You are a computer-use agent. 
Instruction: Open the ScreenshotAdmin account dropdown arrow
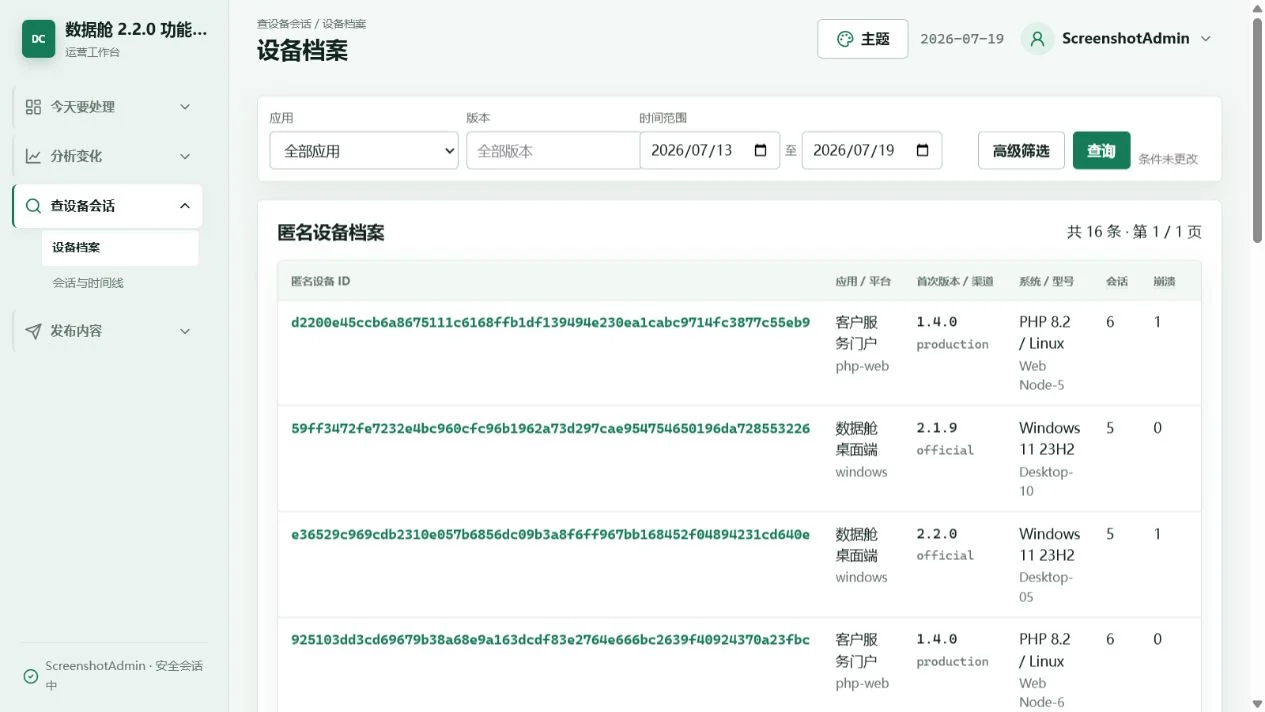click(1205, 39)
